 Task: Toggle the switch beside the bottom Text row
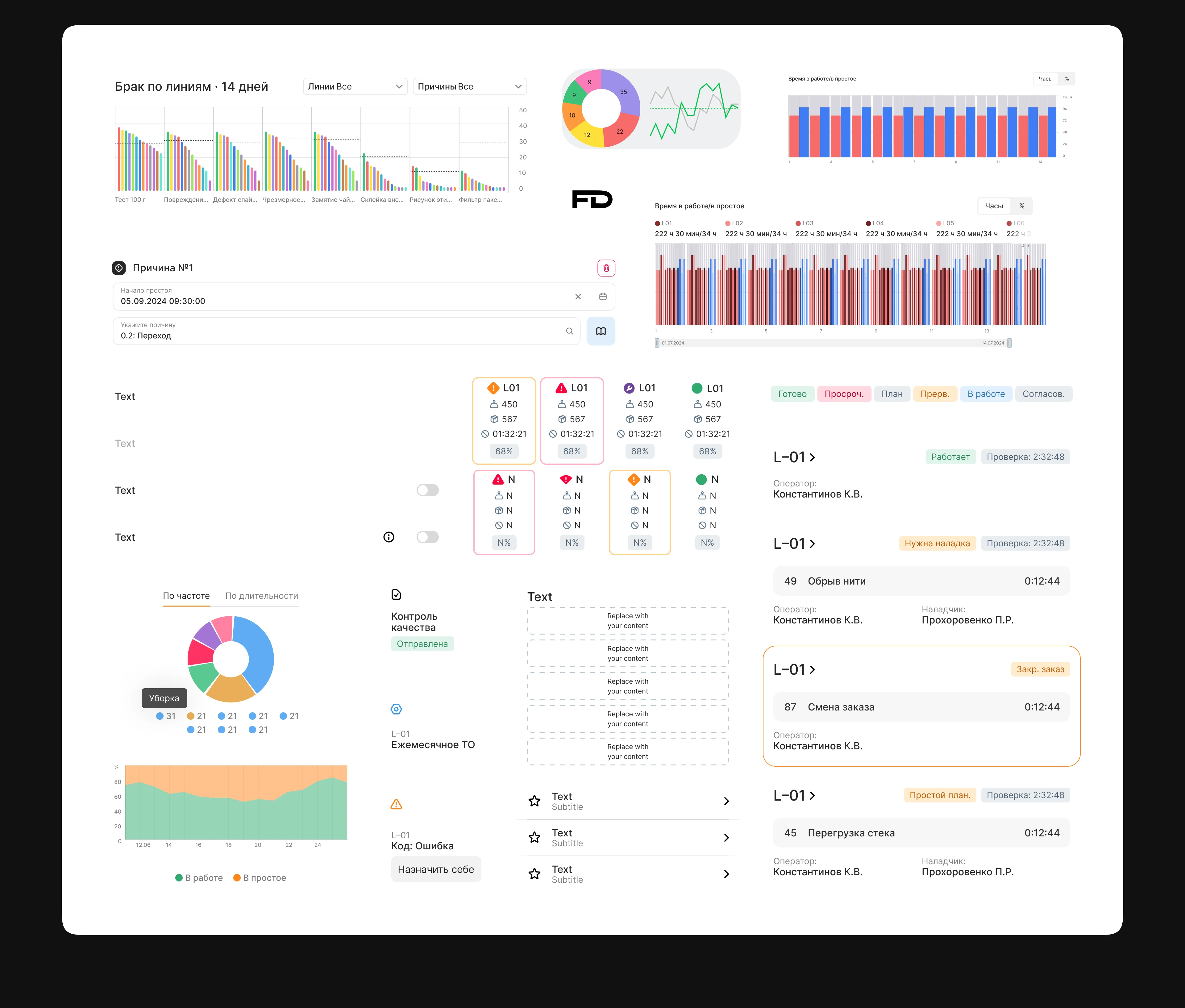427,537
